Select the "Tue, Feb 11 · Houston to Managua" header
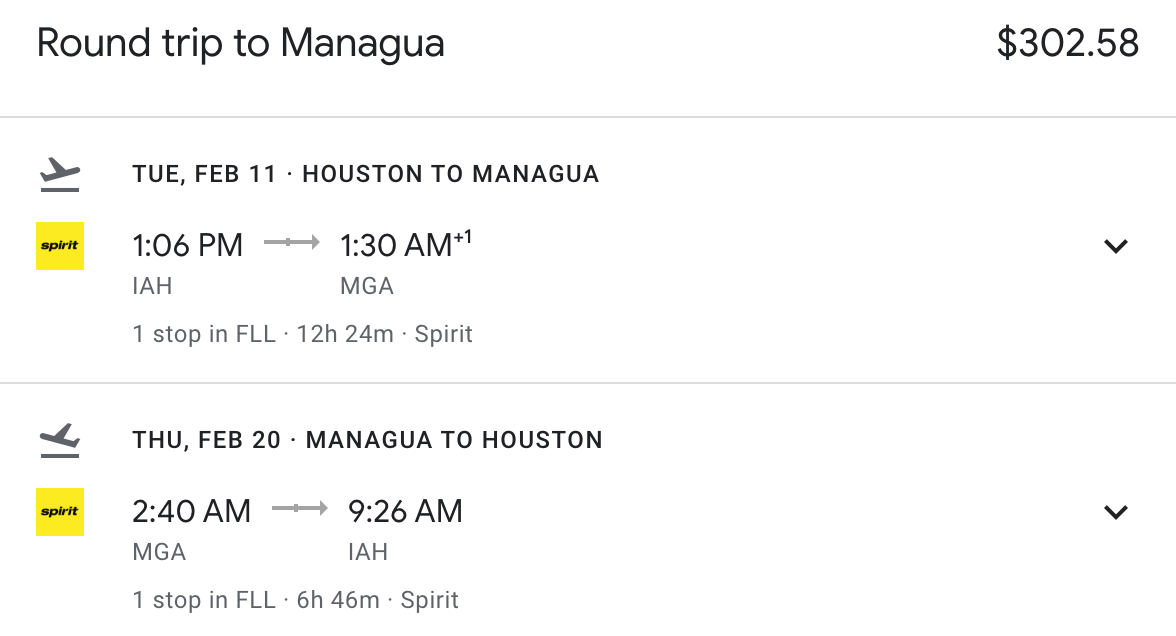 click(x=365, y=174)
